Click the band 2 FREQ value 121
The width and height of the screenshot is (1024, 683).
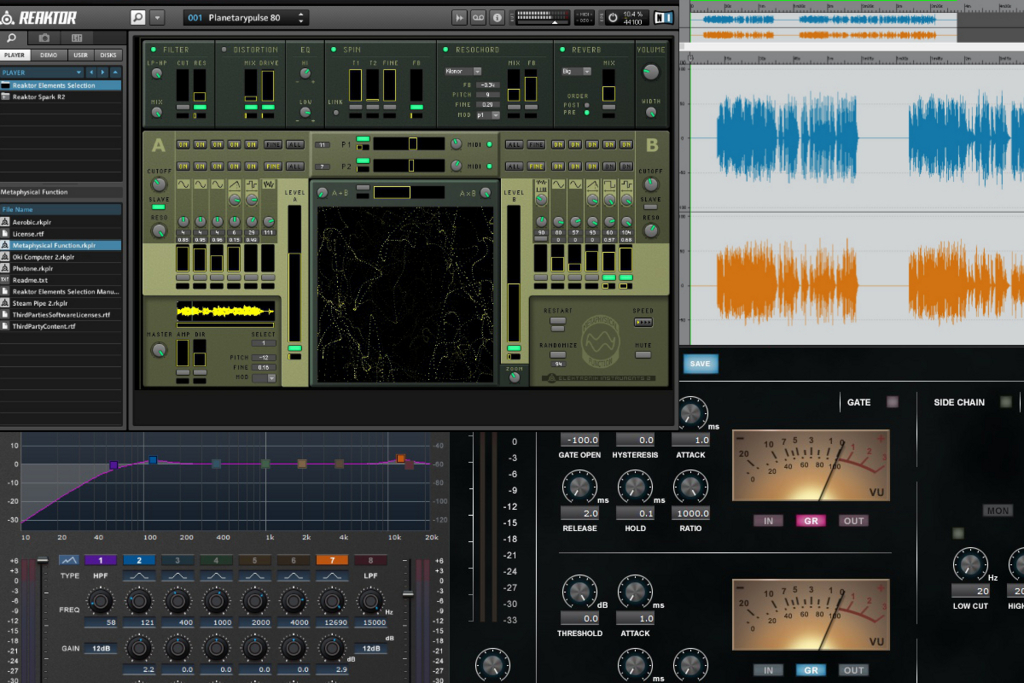tap(139, 622)
